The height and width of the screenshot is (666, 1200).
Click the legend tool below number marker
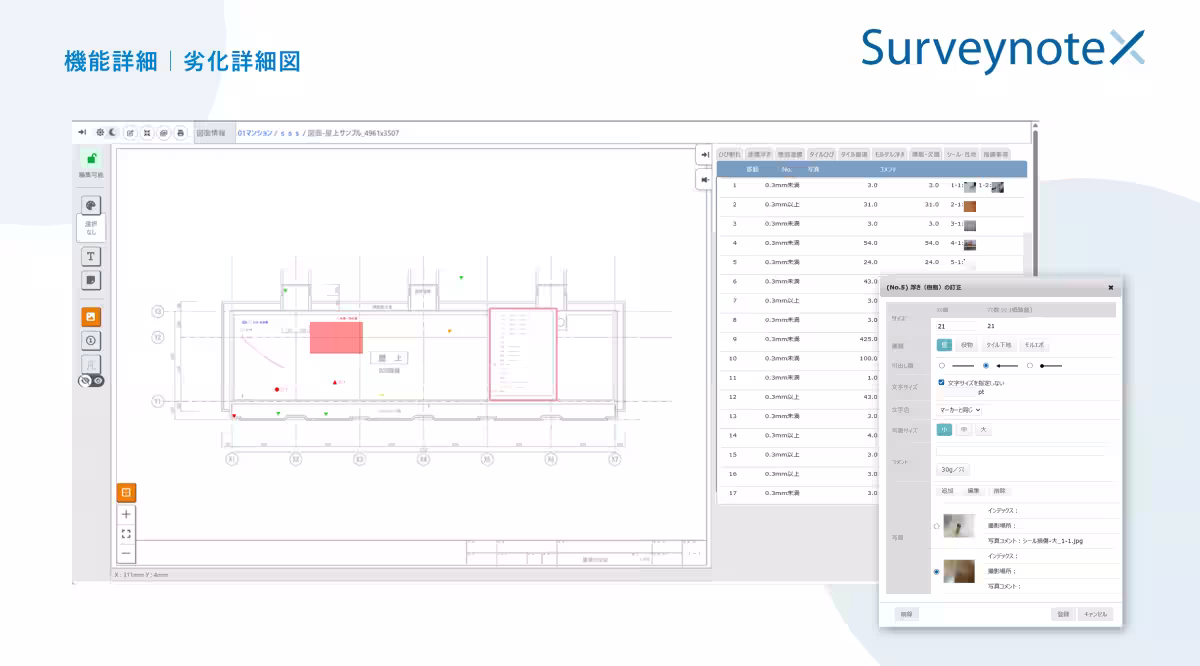tap(91, 364)
